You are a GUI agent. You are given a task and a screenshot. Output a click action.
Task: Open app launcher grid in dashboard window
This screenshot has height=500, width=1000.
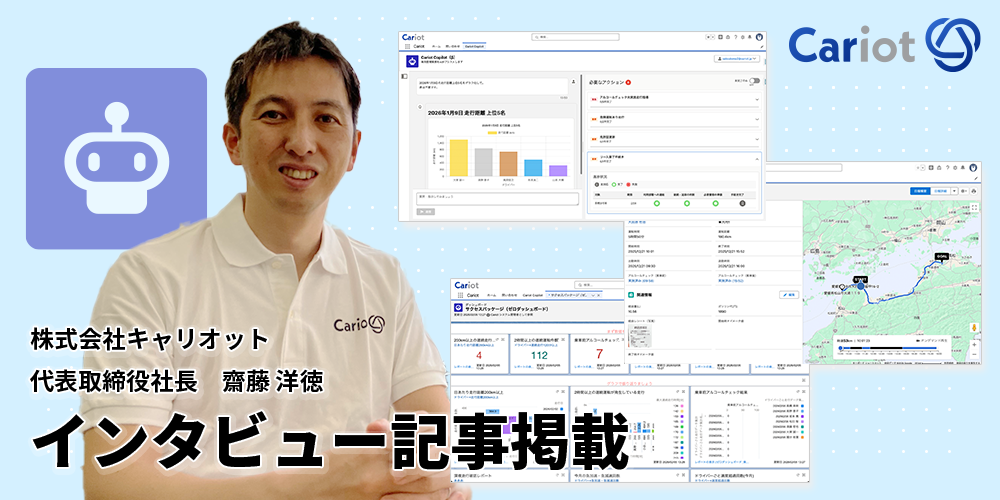459,296
